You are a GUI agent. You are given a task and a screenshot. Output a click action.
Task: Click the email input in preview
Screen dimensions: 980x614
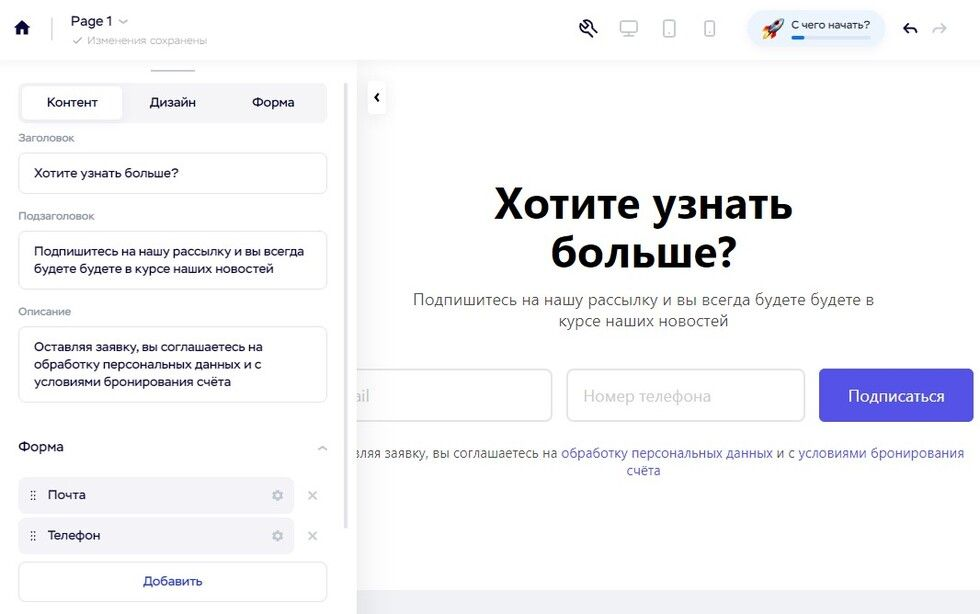[454, 395]
